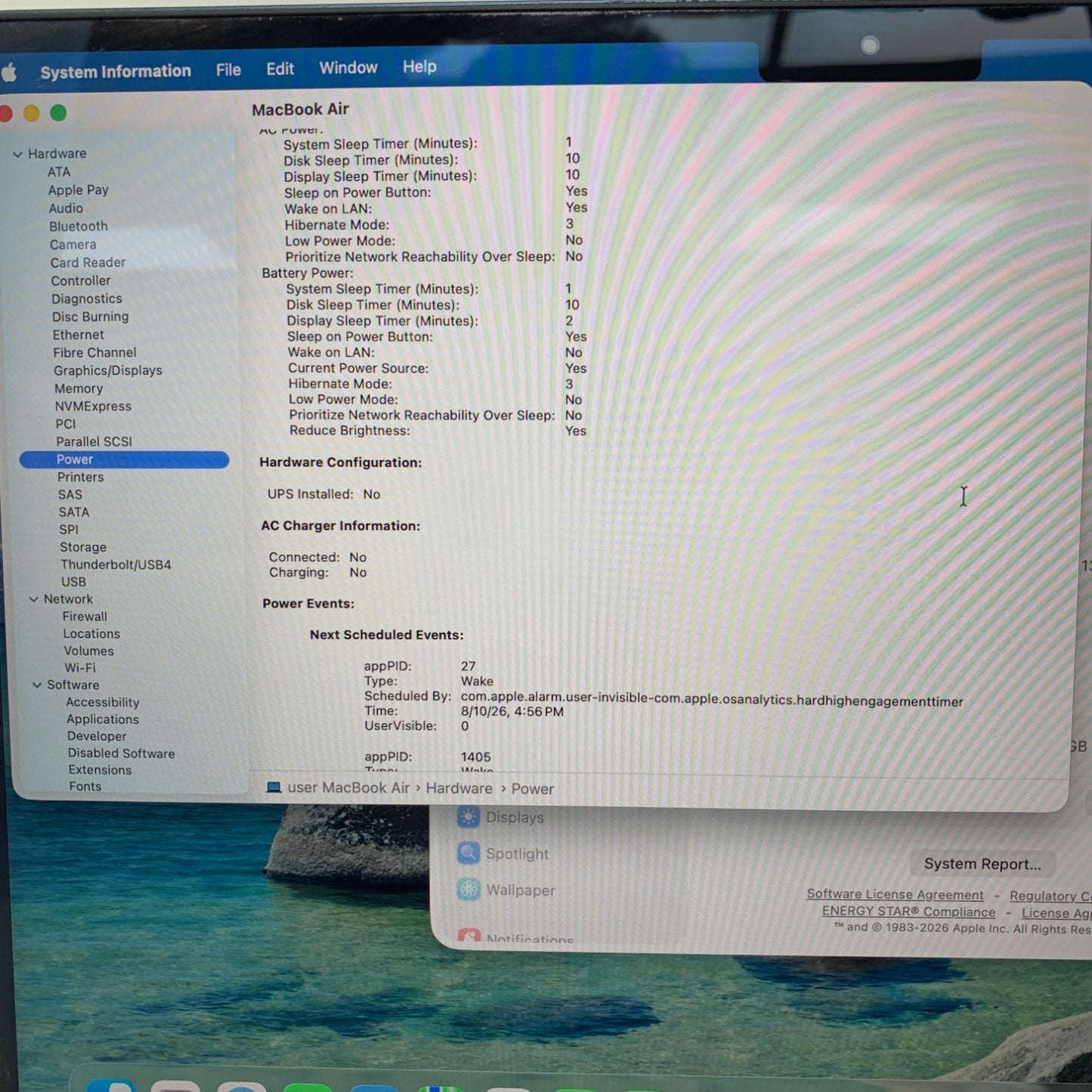Click Hardware in the path bar
1092x1092 pixels.
pyautogui.click(x=459, y=788)
